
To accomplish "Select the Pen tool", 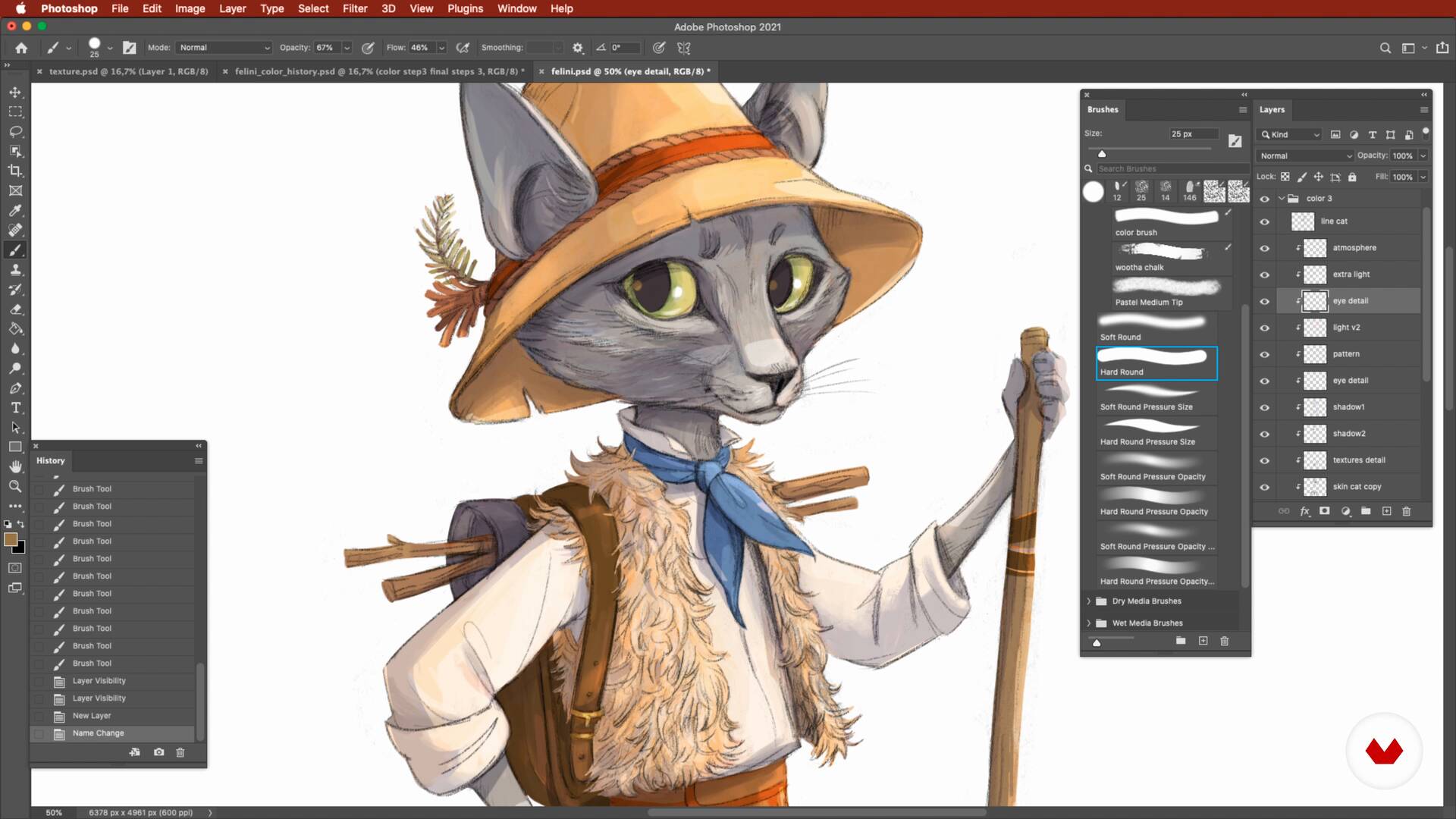I will click(15, 388).
